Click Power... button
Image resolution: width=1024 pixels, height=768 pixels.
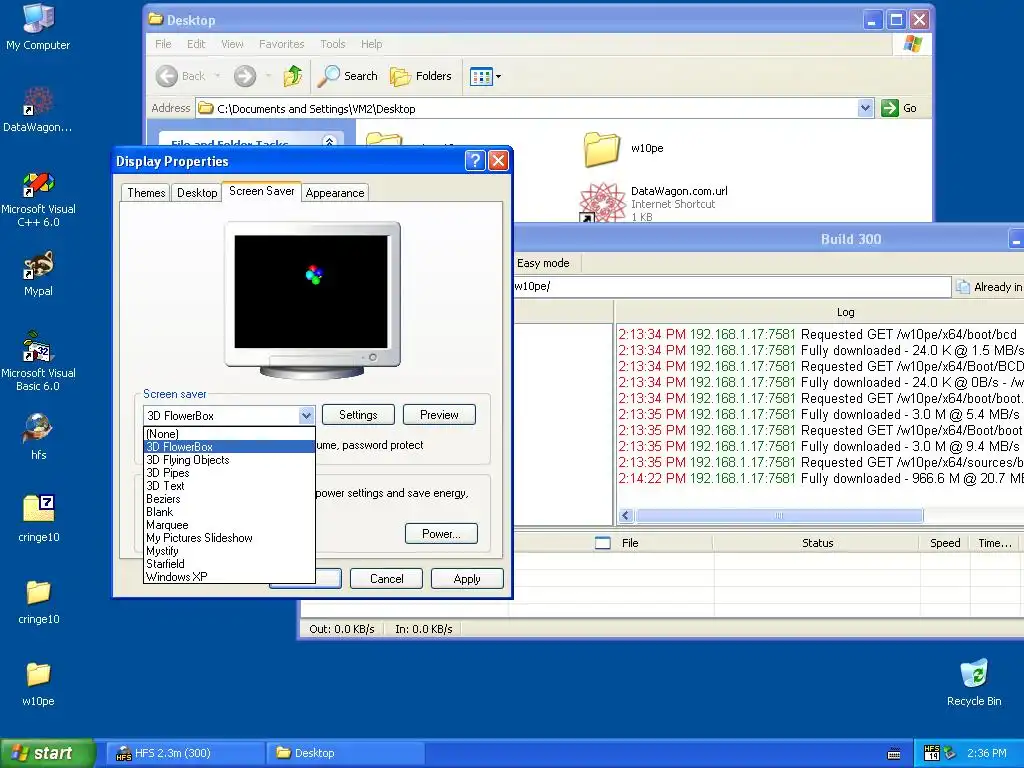tap(441, 534)
